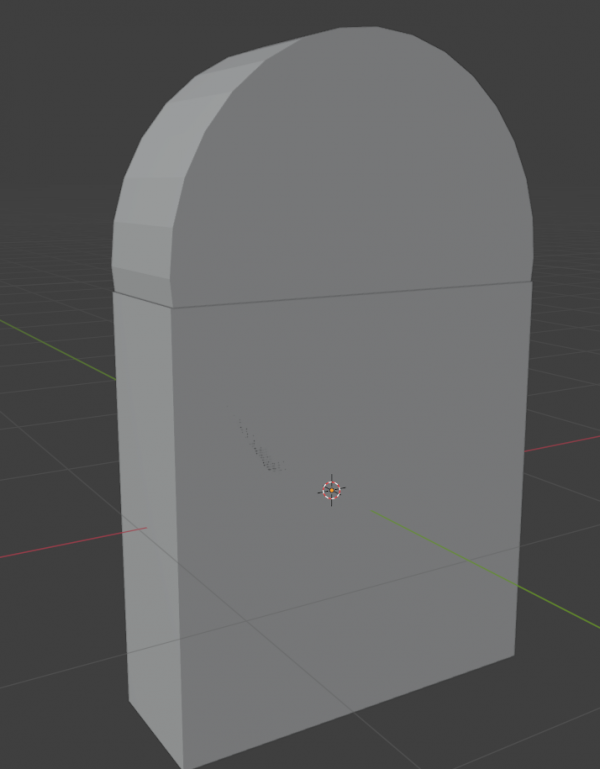Click the red-white 3D cursor
The width and height of the screenshot is (600, 769).
click(331, 489)
